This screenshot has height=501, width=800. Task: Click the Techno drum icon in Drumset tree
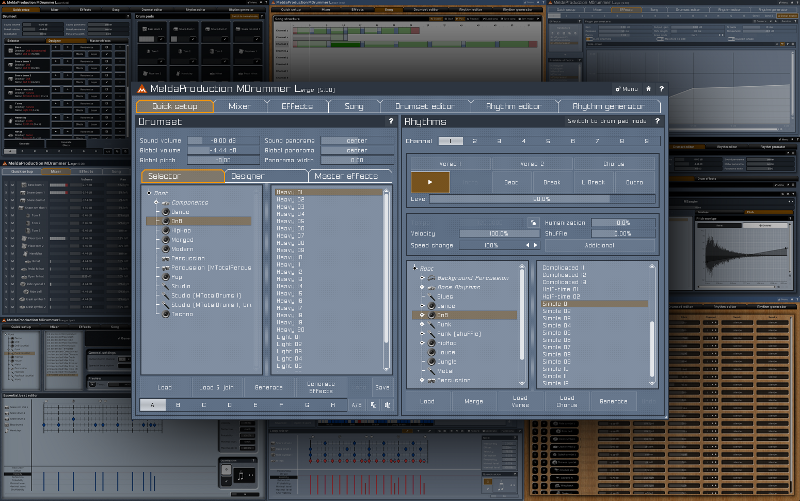click(x=166, y=314)
